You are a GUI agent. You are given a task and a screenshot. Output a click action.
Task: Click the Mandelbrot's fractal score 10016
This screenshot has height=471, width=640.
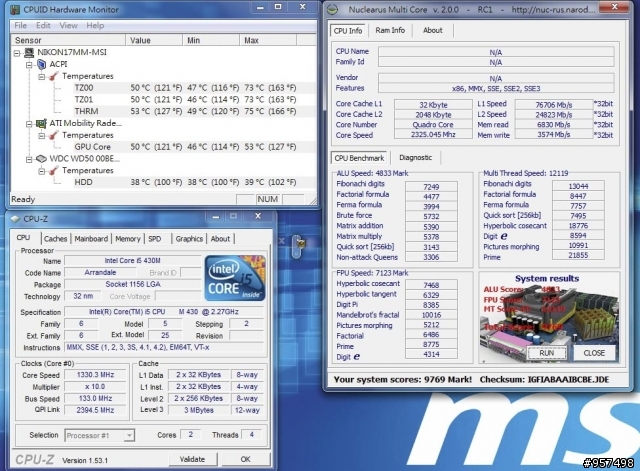(431, 315)
